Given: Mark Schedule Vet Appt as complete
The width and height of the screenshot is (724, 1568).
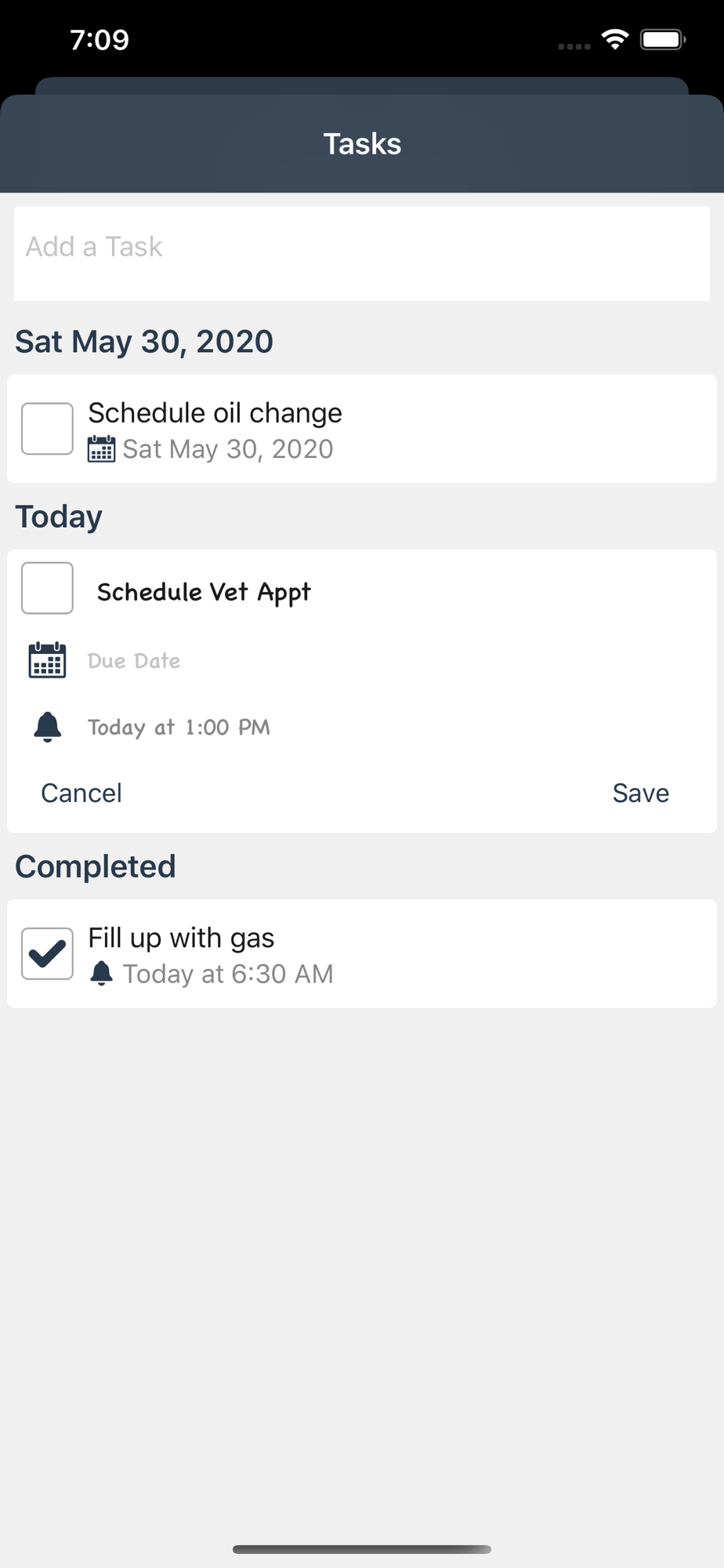Looking at the screenshot, I should (x=47, y=588).
